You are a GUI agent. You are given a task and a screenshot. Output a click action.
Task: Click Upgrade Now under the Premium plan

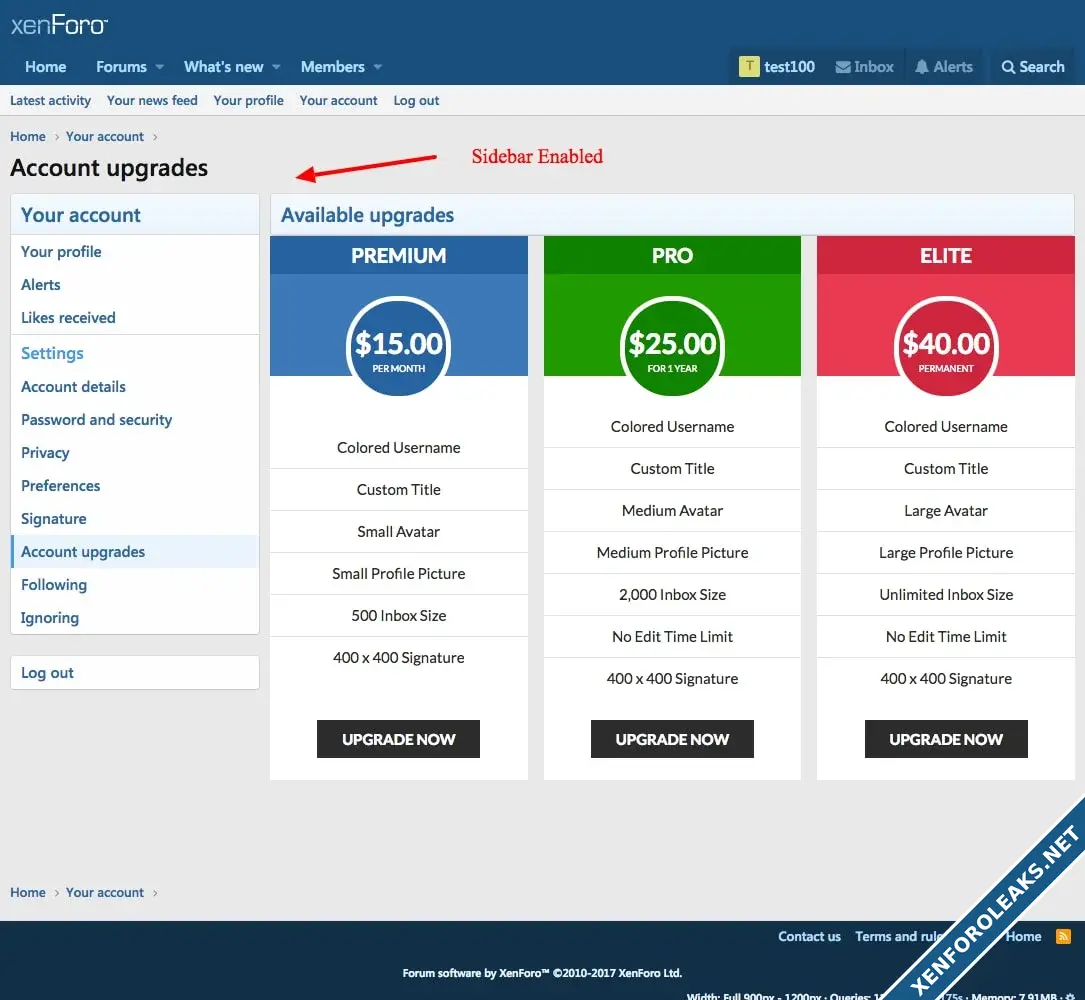pos(398,739)
